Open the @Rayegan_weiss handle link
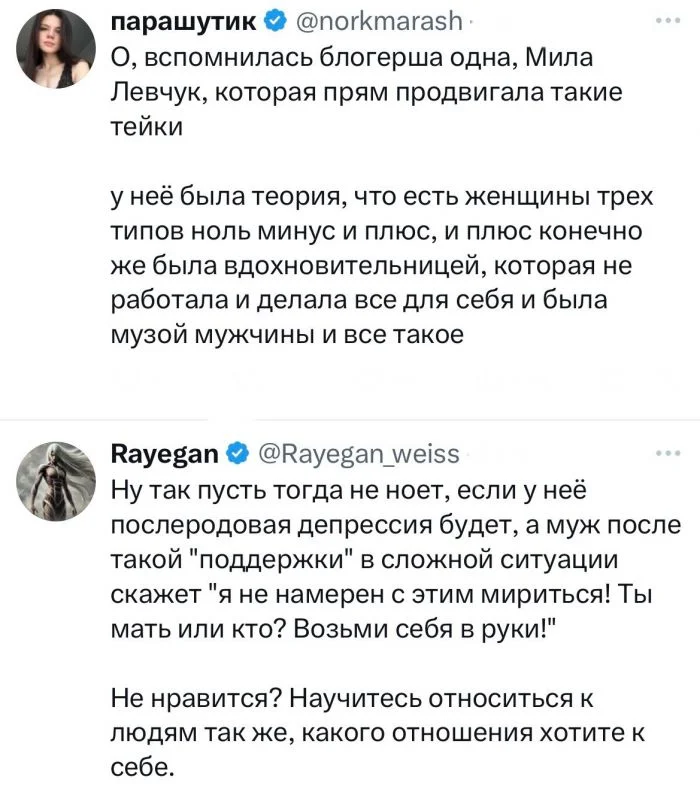The width and height of the screenshot is (700, 792). coord(360,456)
